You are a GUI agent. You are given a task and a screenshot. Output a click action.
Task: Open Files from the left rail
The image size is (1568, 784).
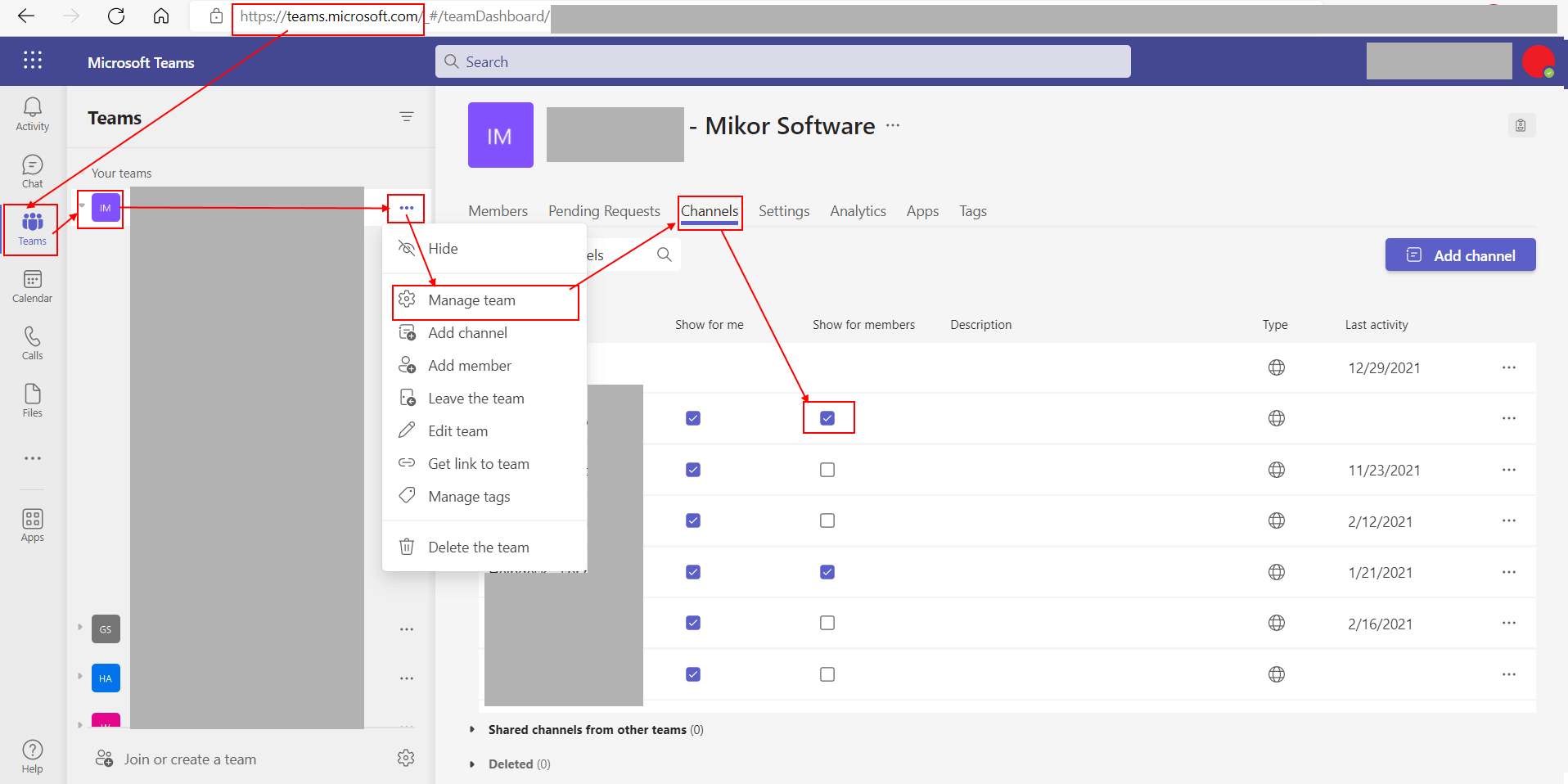33,400
